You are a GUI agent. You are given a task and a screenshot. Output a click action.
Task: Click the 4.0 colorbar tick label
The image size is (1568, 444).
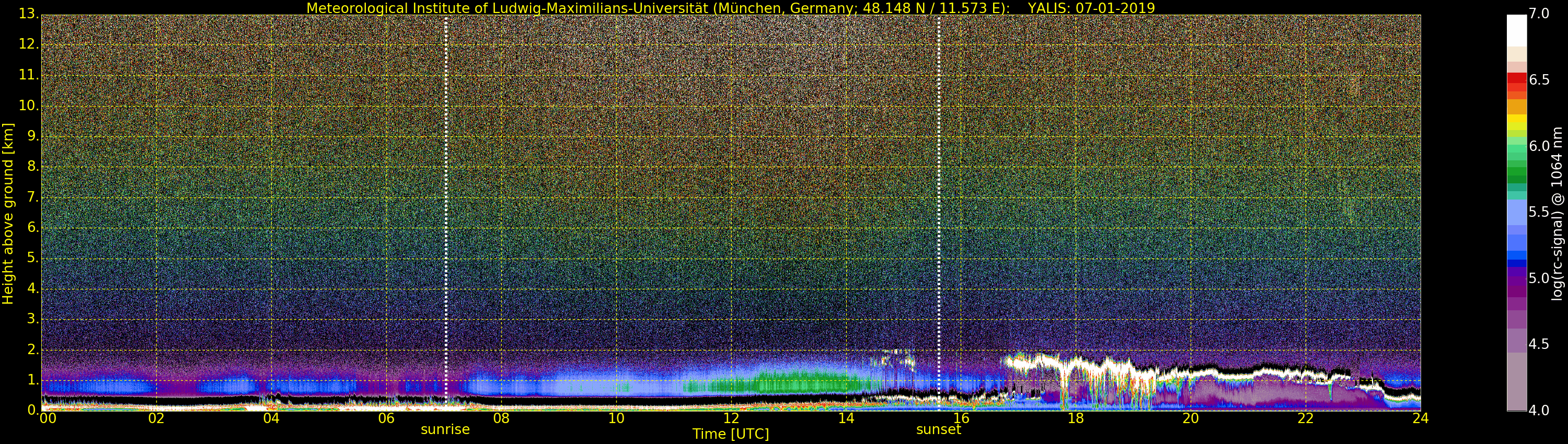tap(1539, 411)
